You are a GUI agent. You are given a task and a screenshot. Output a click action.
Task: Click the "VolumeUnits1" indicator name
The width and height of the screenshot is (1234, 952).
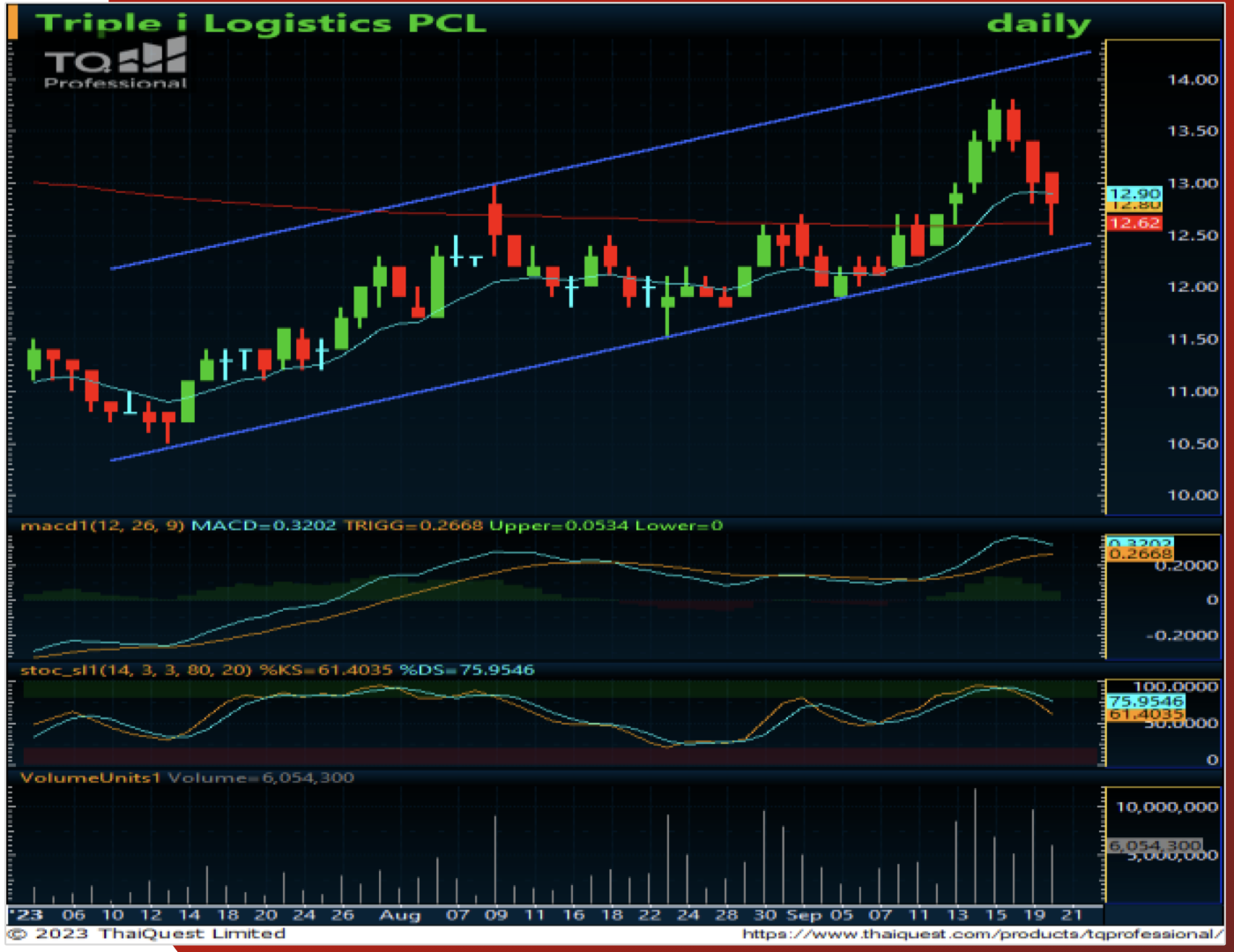[x=91, y=777]
